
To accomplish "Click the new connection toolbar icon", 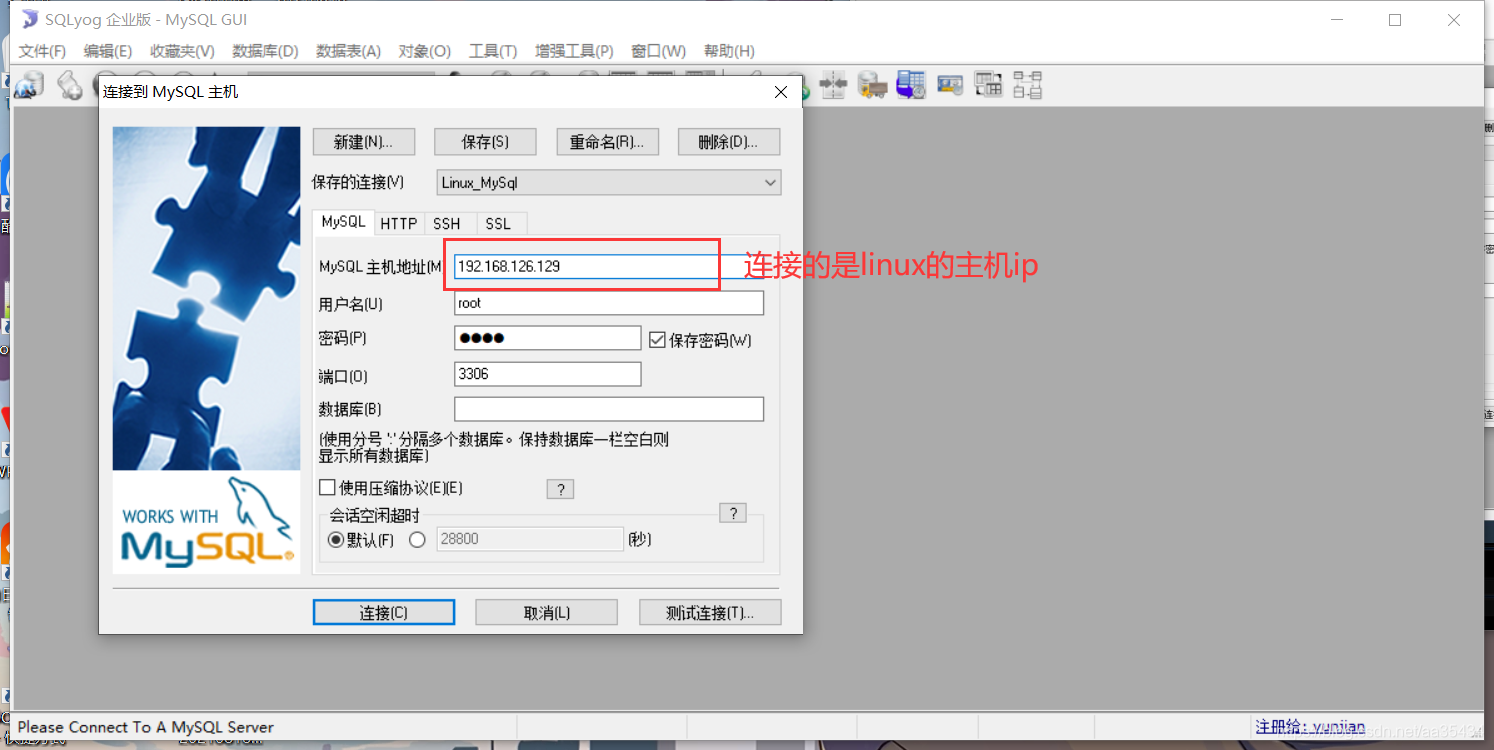I will pyautogui.click(x=28, y=86).
